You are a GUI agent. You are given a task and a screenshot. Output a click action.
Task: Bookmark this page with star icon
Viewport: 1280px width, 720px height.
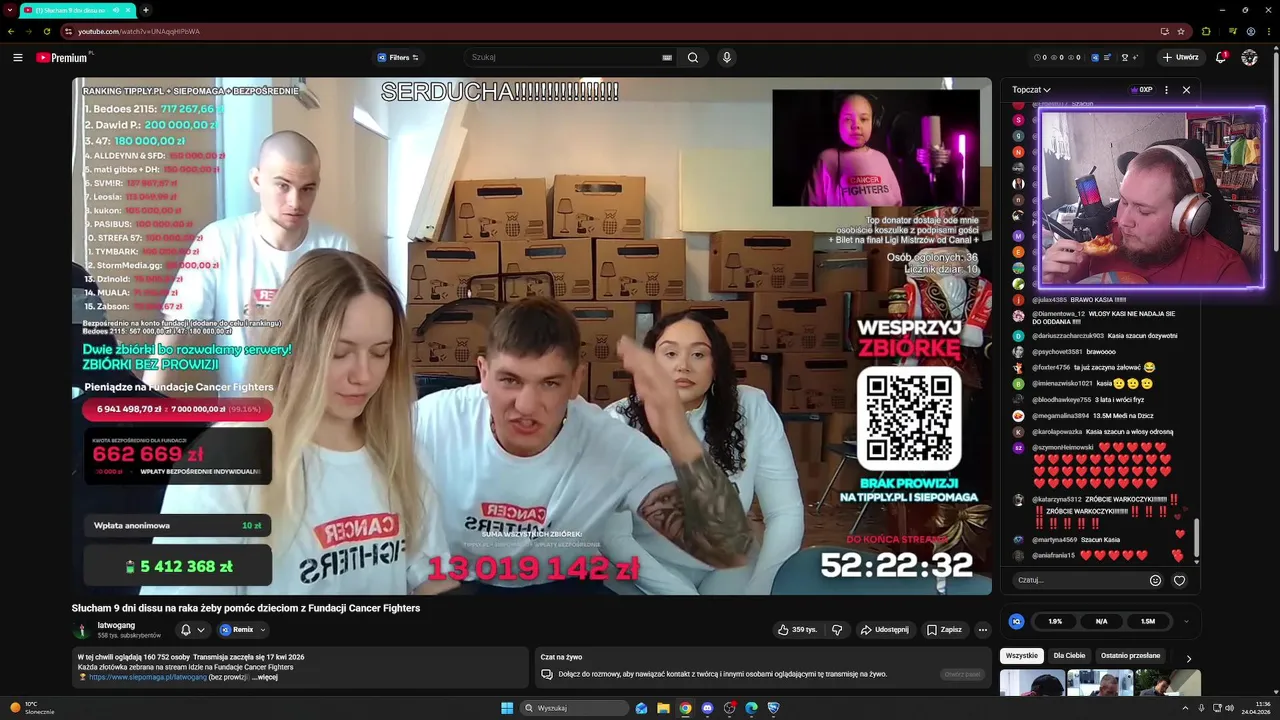(x=1181, y=31)
